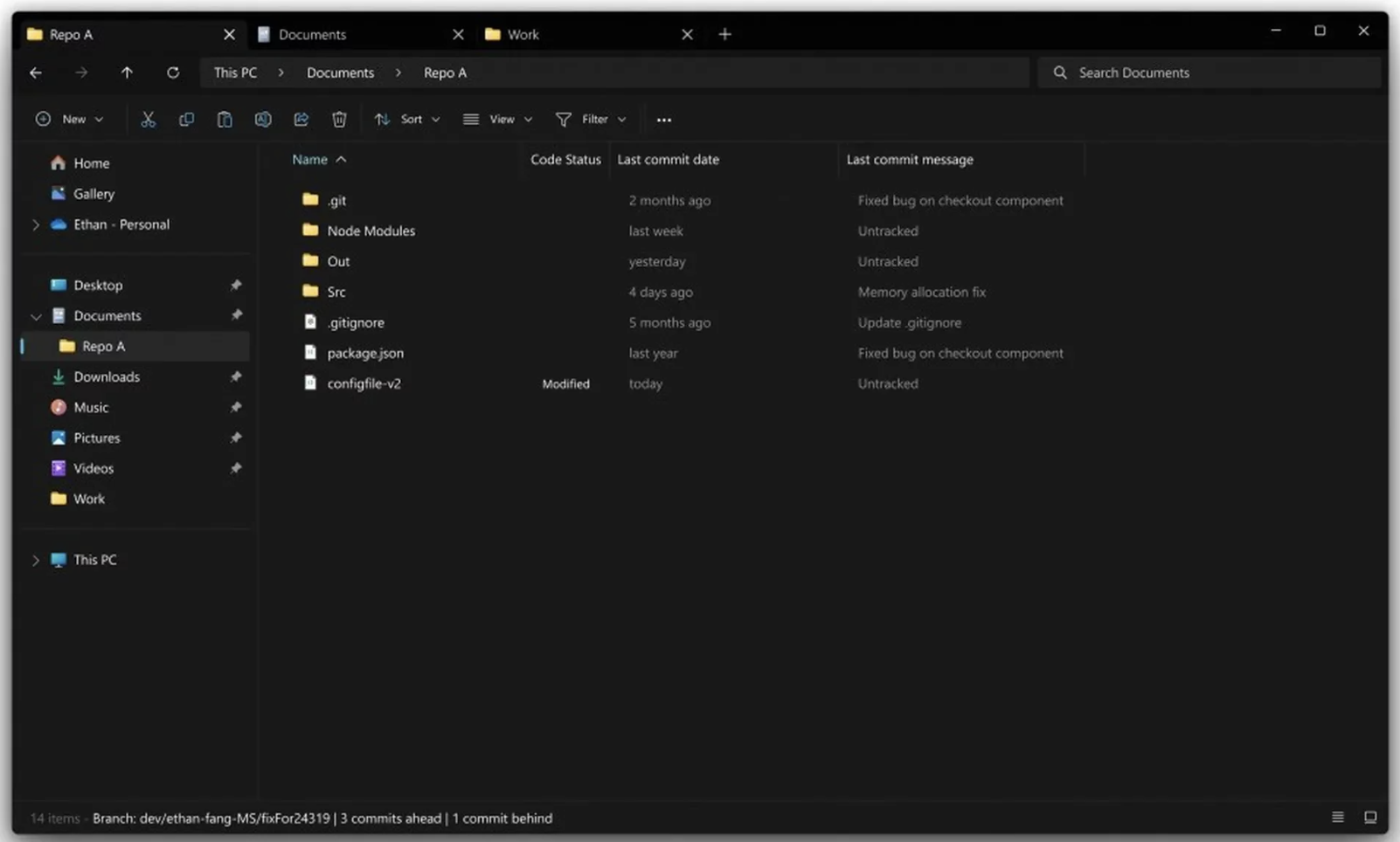
Task: Open the See more ellipsis menu
Action: [x=664, y=120]
